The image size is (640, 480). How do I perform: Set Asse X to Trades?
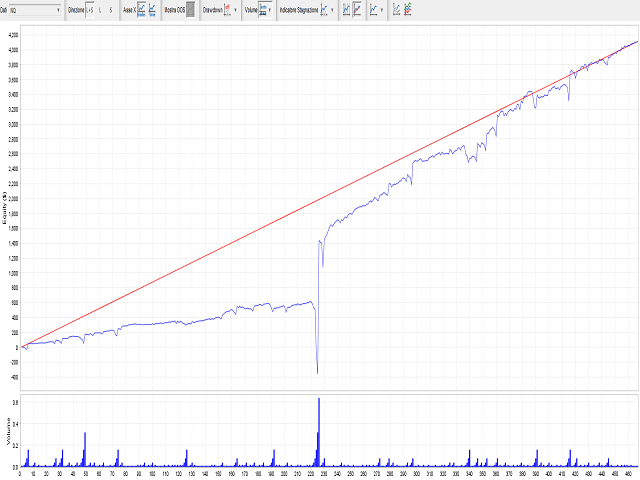click(141, 10)
